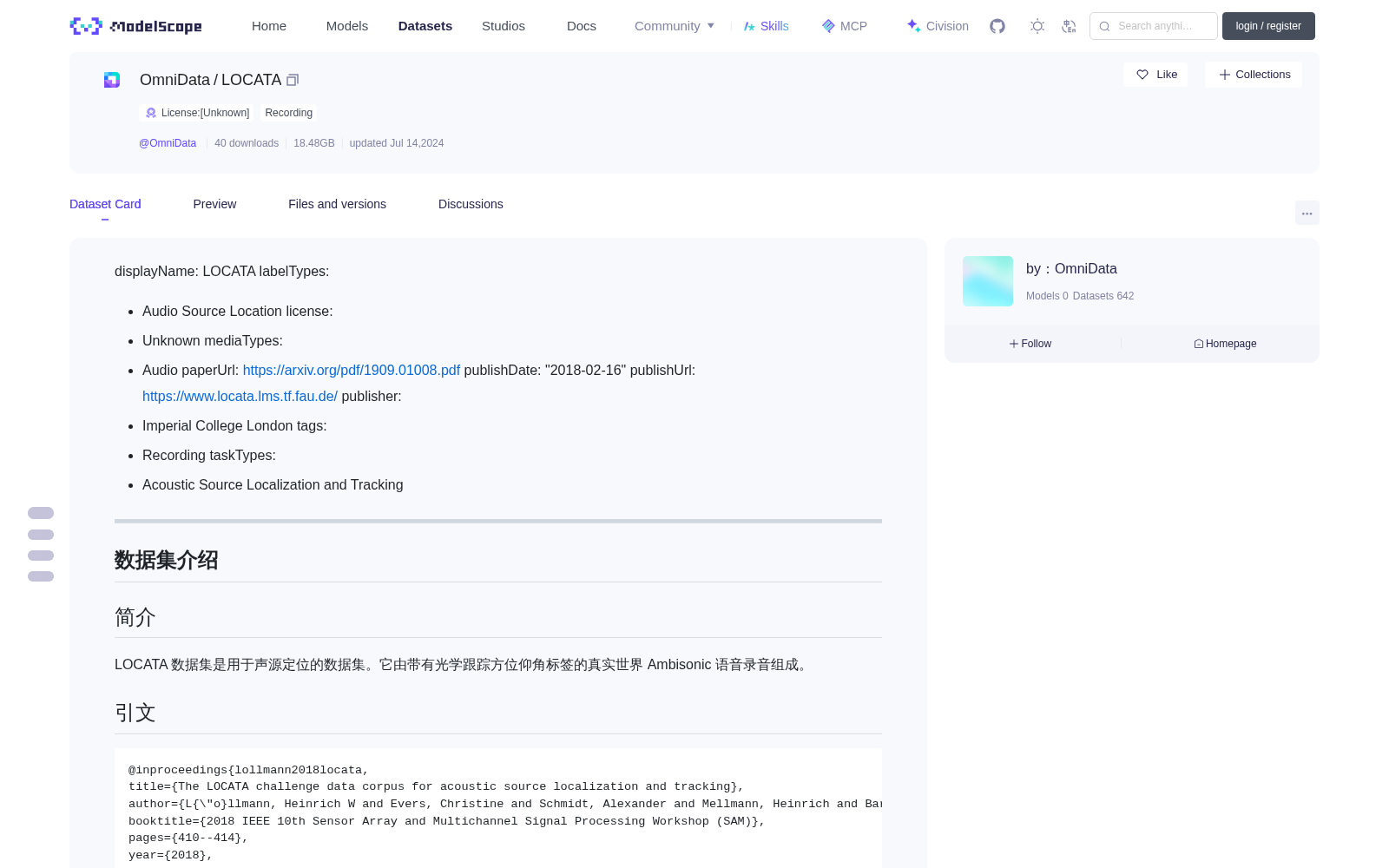Switch to Files and versions tab

coord(337,204)
